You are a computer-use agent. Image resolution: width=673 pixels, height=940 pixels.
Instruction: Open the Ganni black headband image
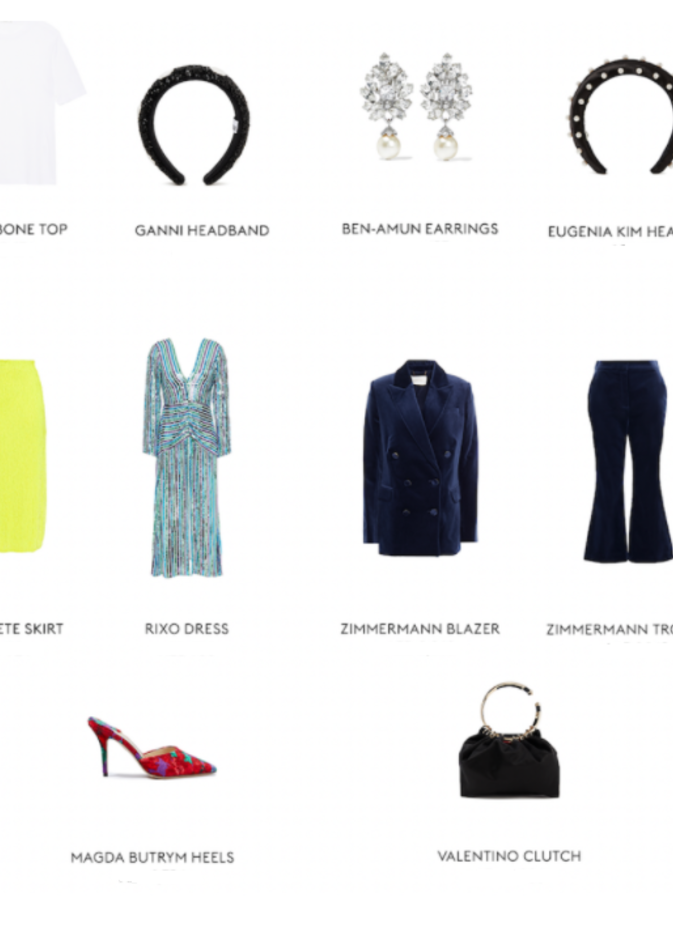[x=194, y=125]
